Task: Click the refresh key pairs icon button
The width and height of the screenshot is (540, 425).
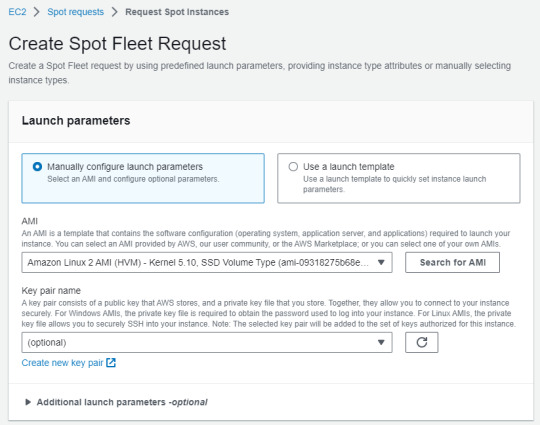Action: (422, 342)
